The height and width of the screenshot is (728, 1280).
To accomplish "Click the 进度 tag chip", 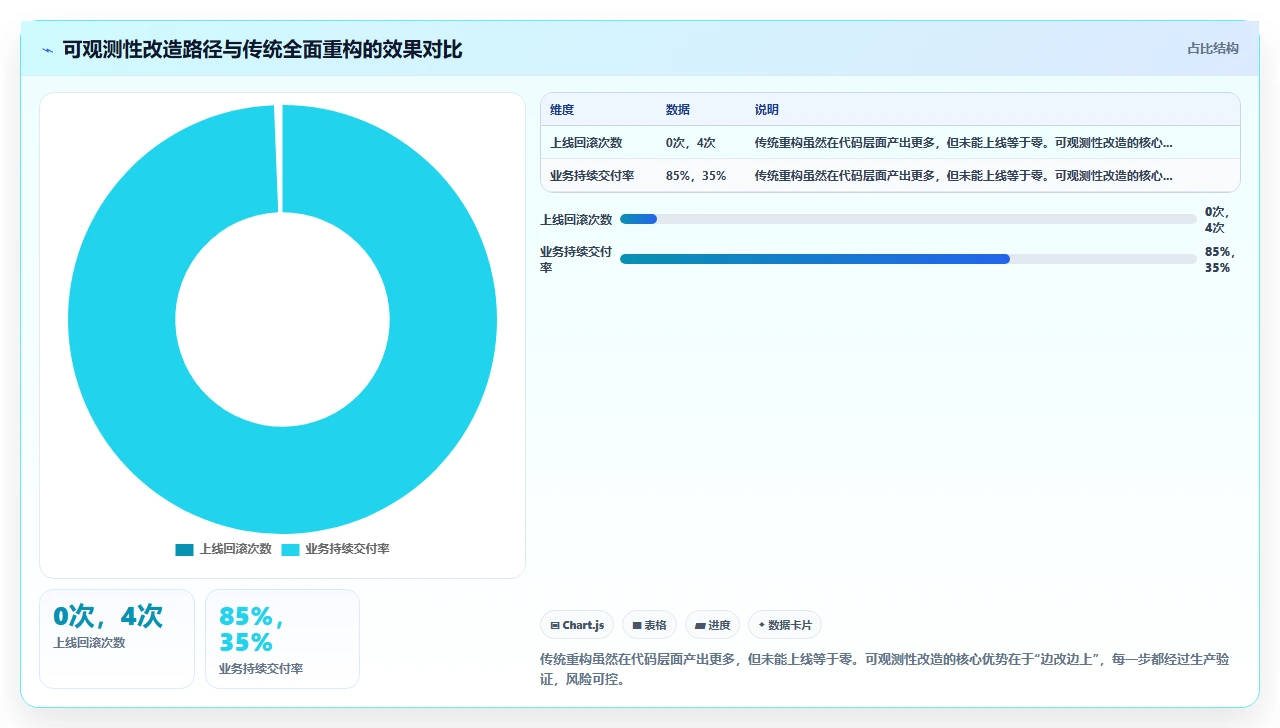I will click(713, 625).
